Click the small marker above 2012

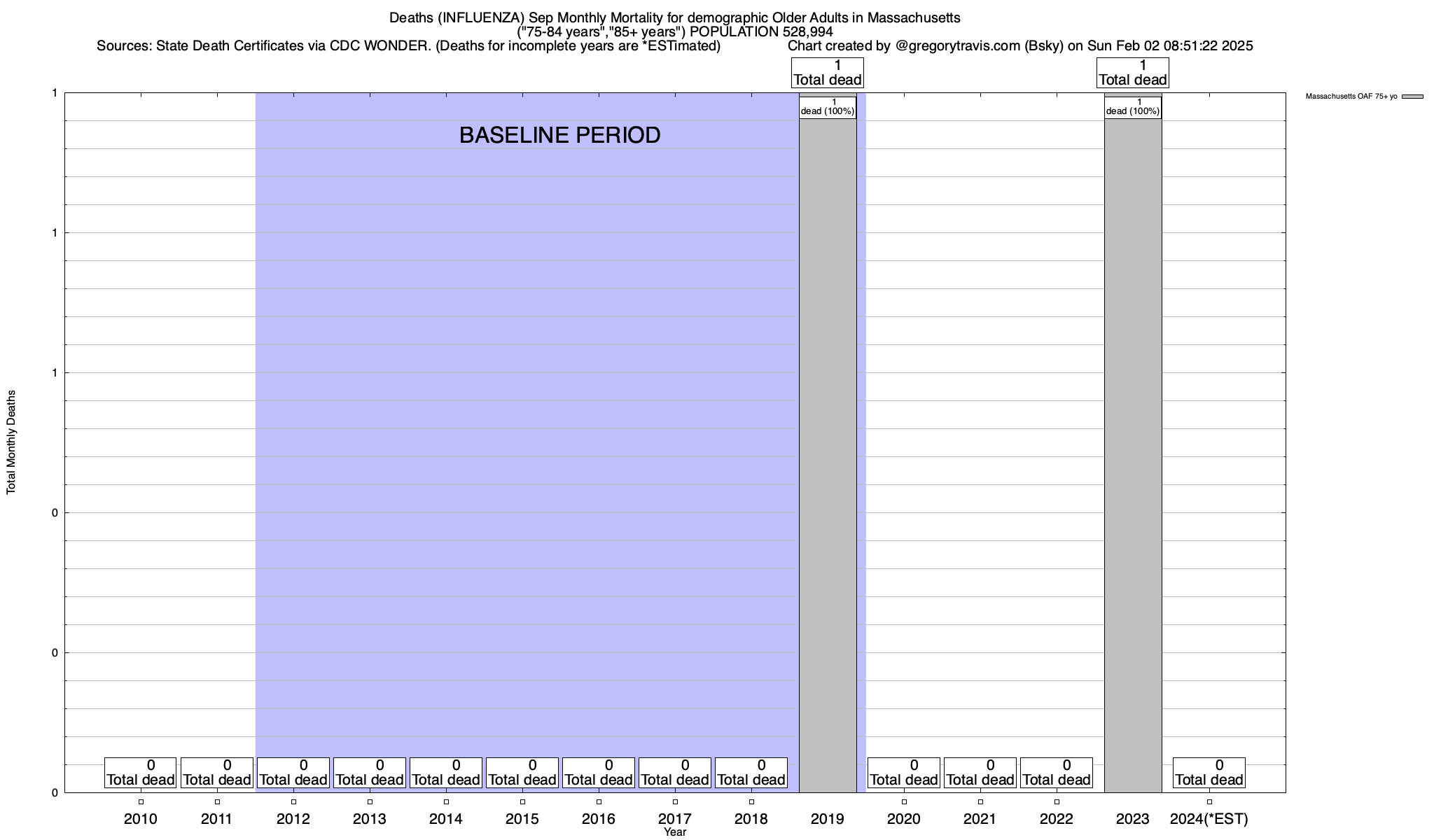[293, 802]
